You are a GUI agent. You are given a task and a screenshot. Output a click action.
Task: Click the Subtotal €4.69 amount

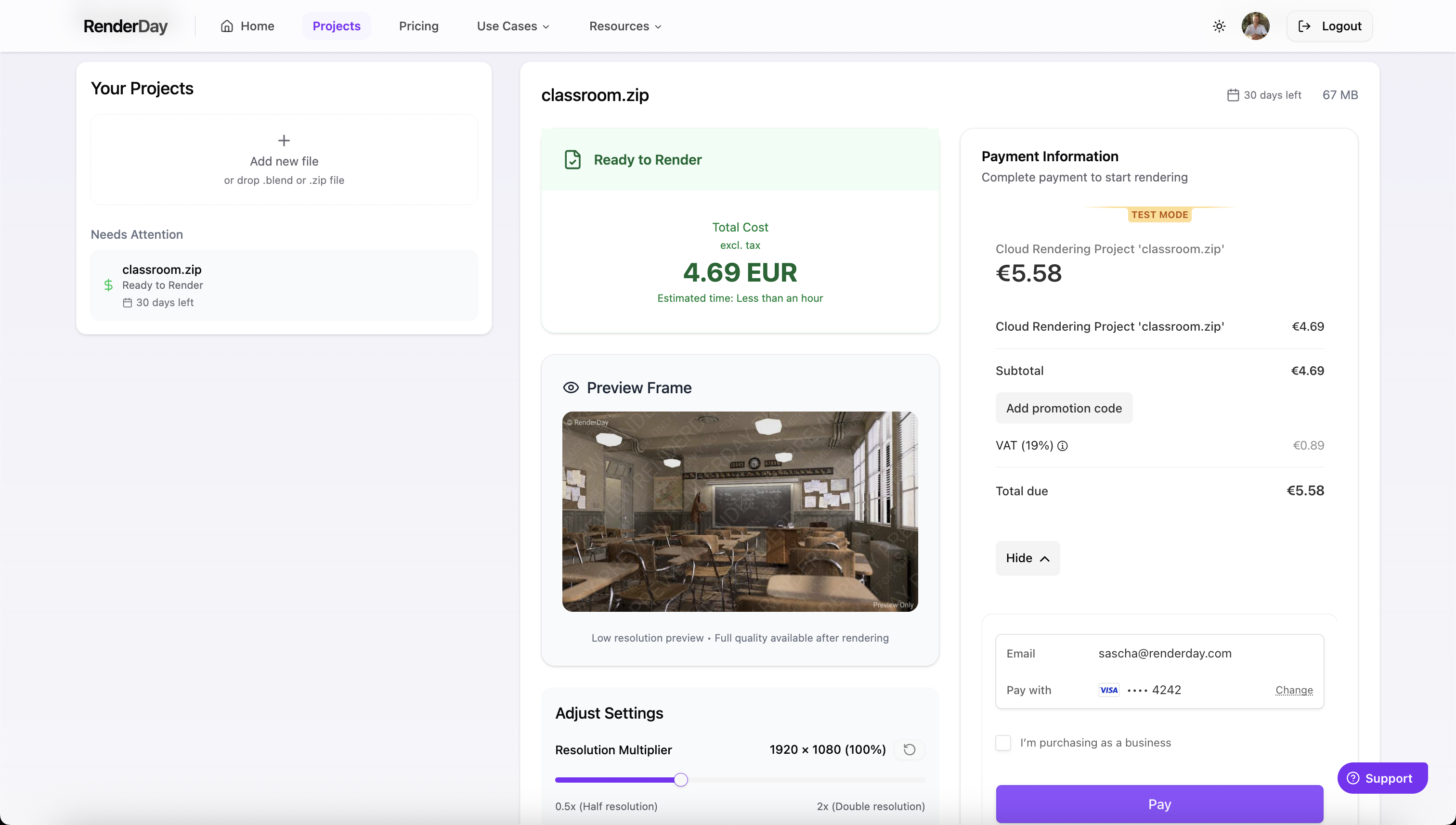1307,371
